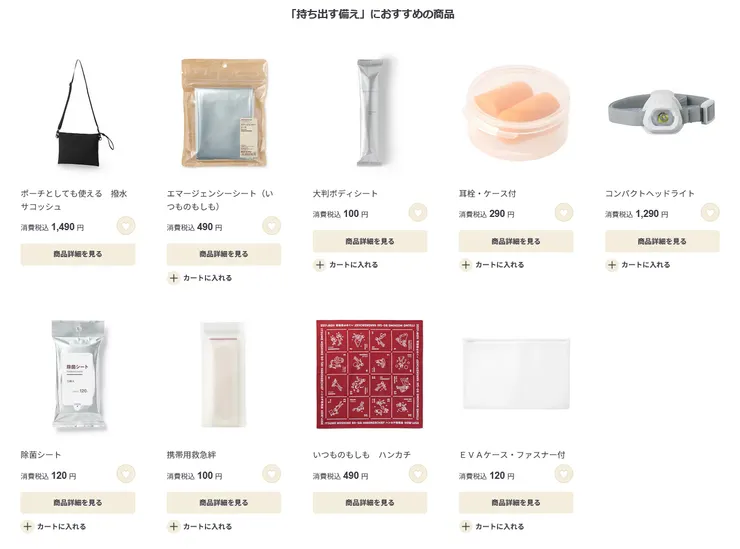This screenshot has height=549, width=740.
Task: Select the orange earplugs product thumbnail
Action: 516,113
